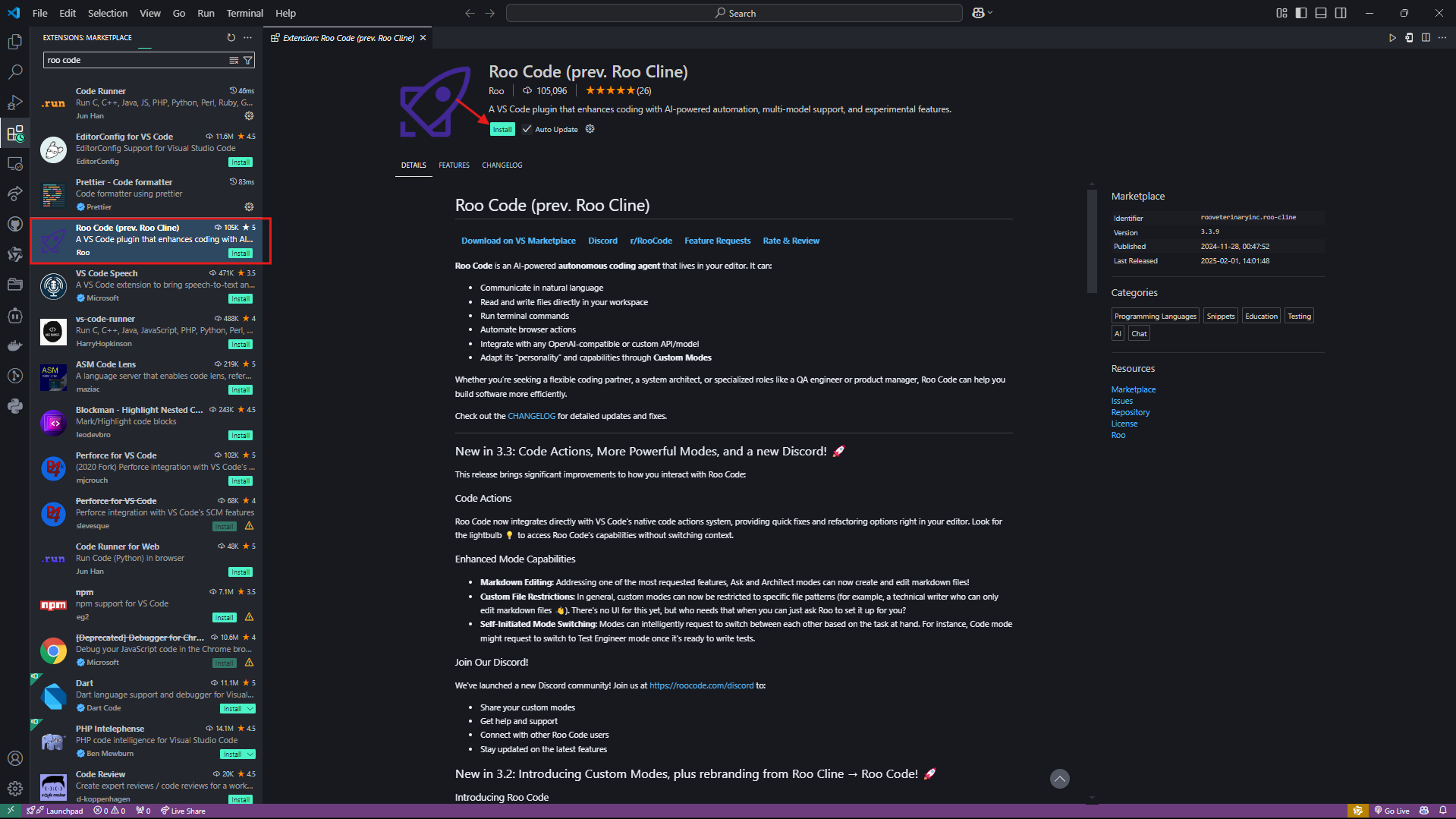Image resolution: width=1456 pixels, height=819 pixels.
Task: Open Remote Explorer in activity bar
Action: point(15,163)
